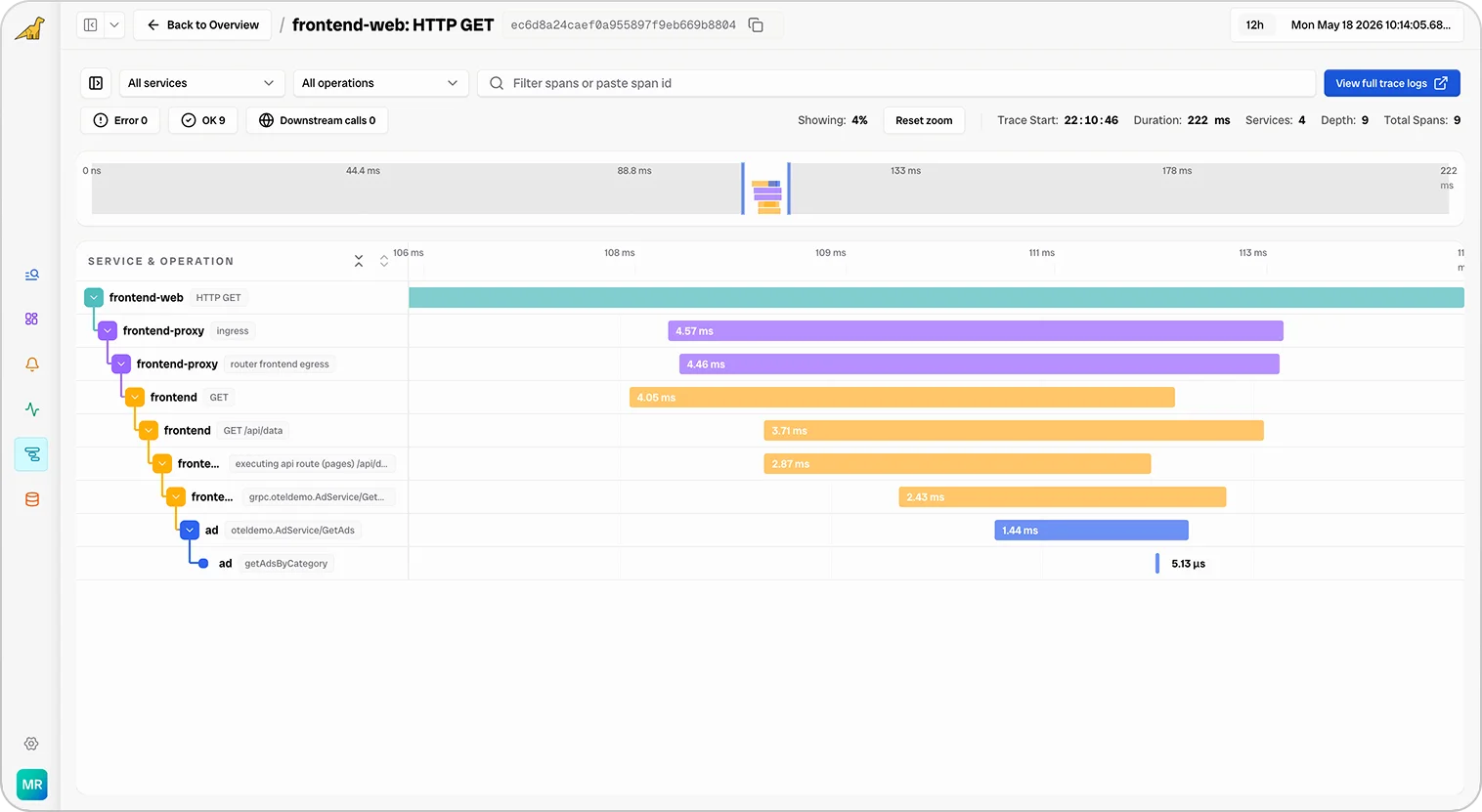Focus the Filter spans search field

pyautogui.click(x=896, y=83)
